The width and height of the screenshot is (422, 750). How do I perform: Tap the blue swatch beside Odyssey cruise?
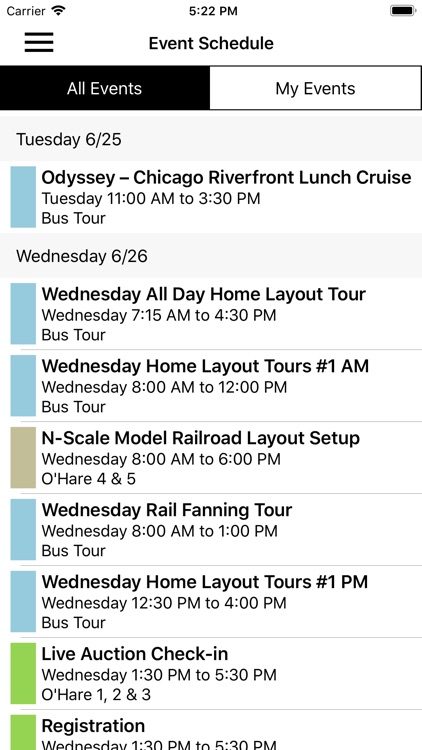23,197
